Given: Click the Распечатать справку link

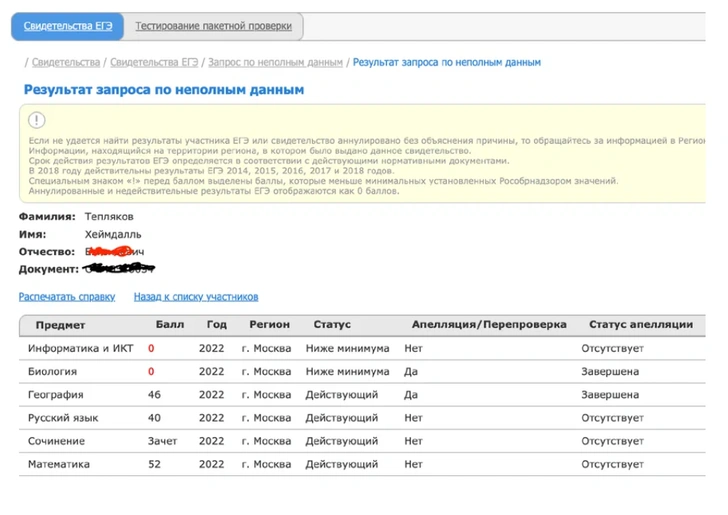Looking at the screenshot, I should (x=67, y=297).
